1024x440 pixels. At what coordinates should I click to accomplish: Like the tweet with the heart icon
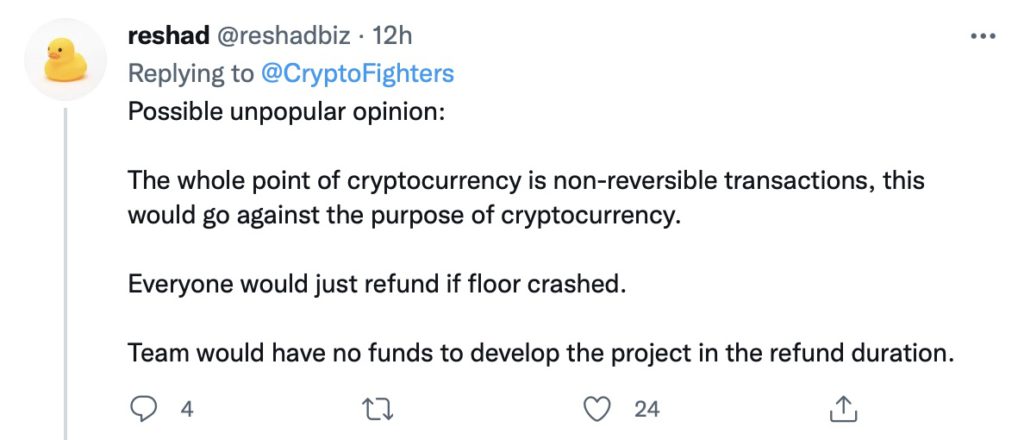596,409
